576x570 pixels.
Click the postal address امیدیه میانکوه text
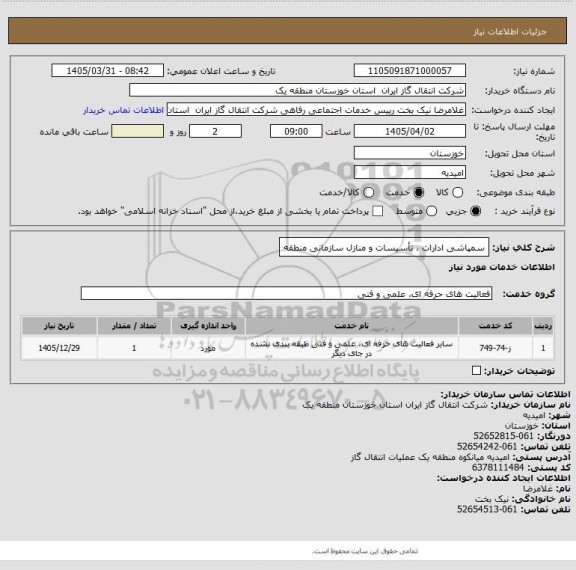coord(430,457)
